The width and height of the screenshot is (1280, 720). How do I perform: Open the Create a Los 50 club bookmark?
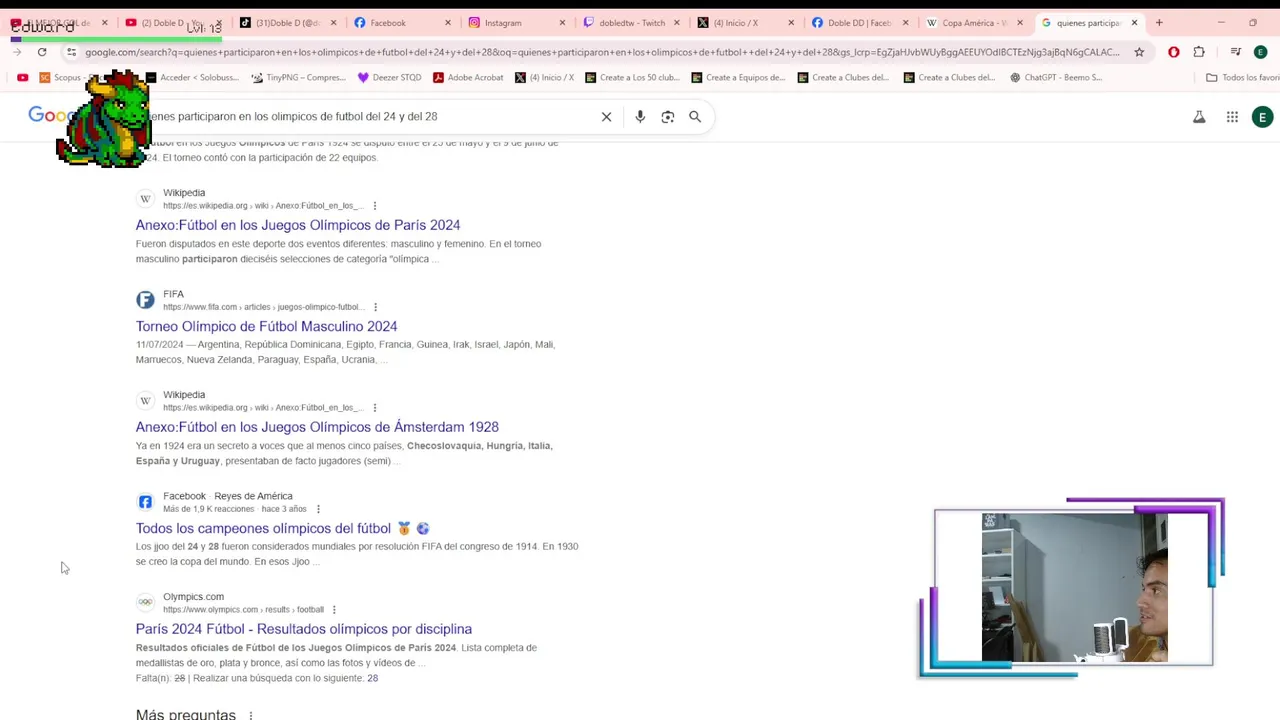point(632,77)
